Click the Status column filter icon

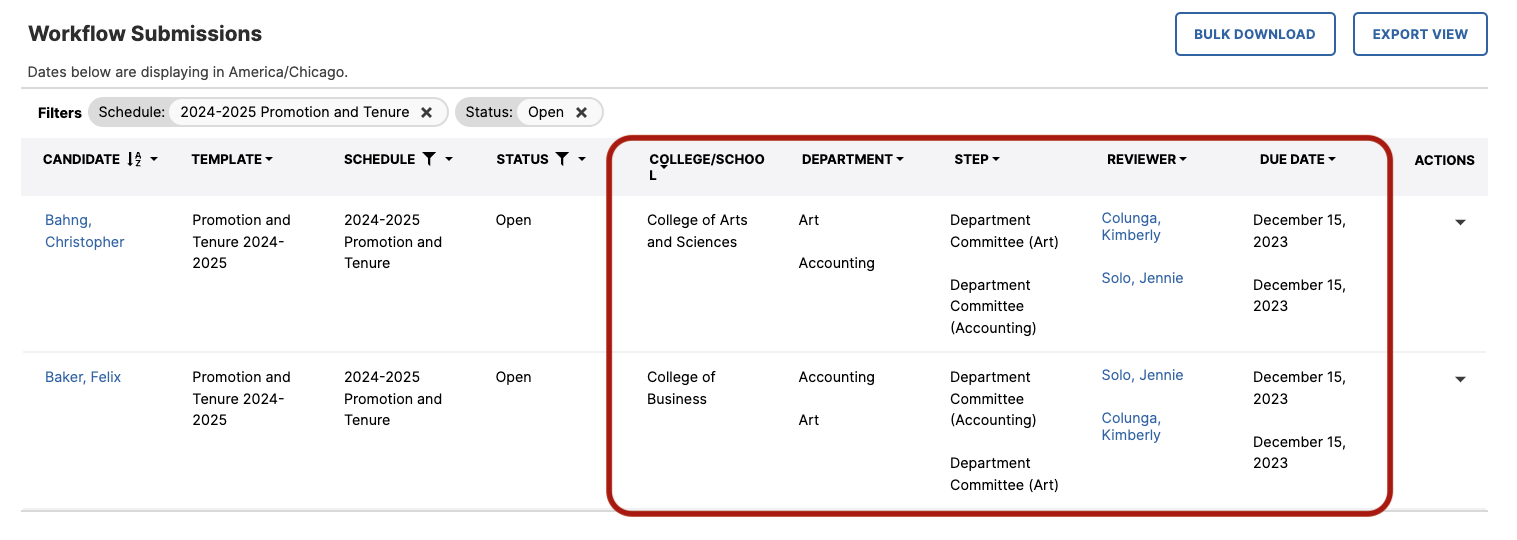coord(562,159)
